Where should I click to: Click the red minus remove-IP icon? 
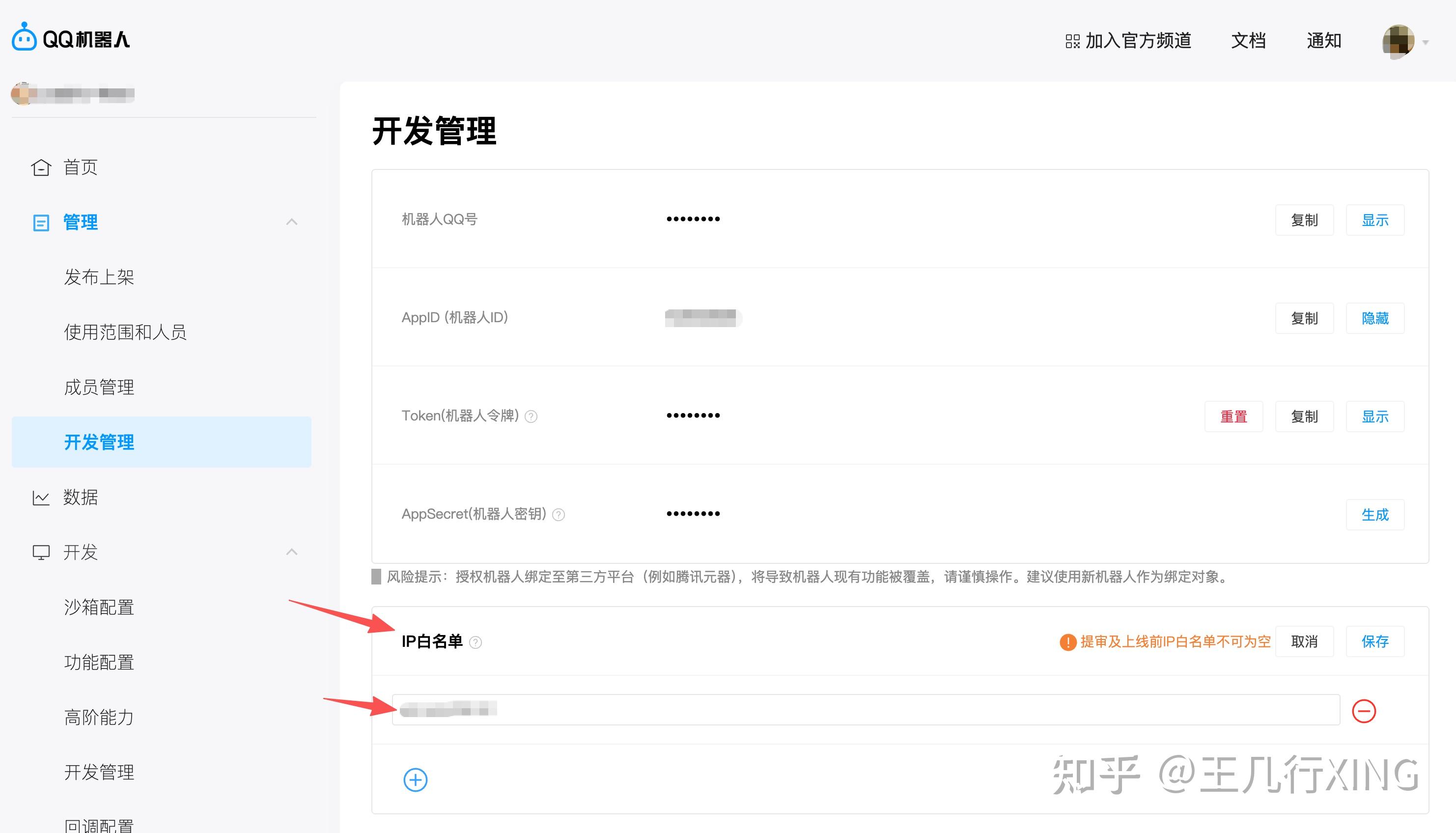click(1363, 711)
